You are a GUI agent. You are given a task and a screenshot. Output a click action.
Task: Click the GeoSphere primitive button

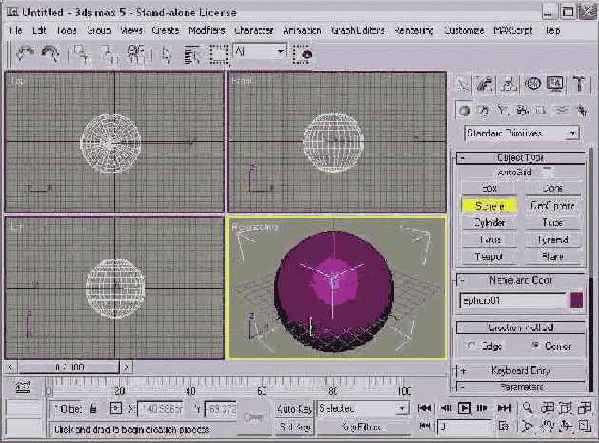(553, 206)
